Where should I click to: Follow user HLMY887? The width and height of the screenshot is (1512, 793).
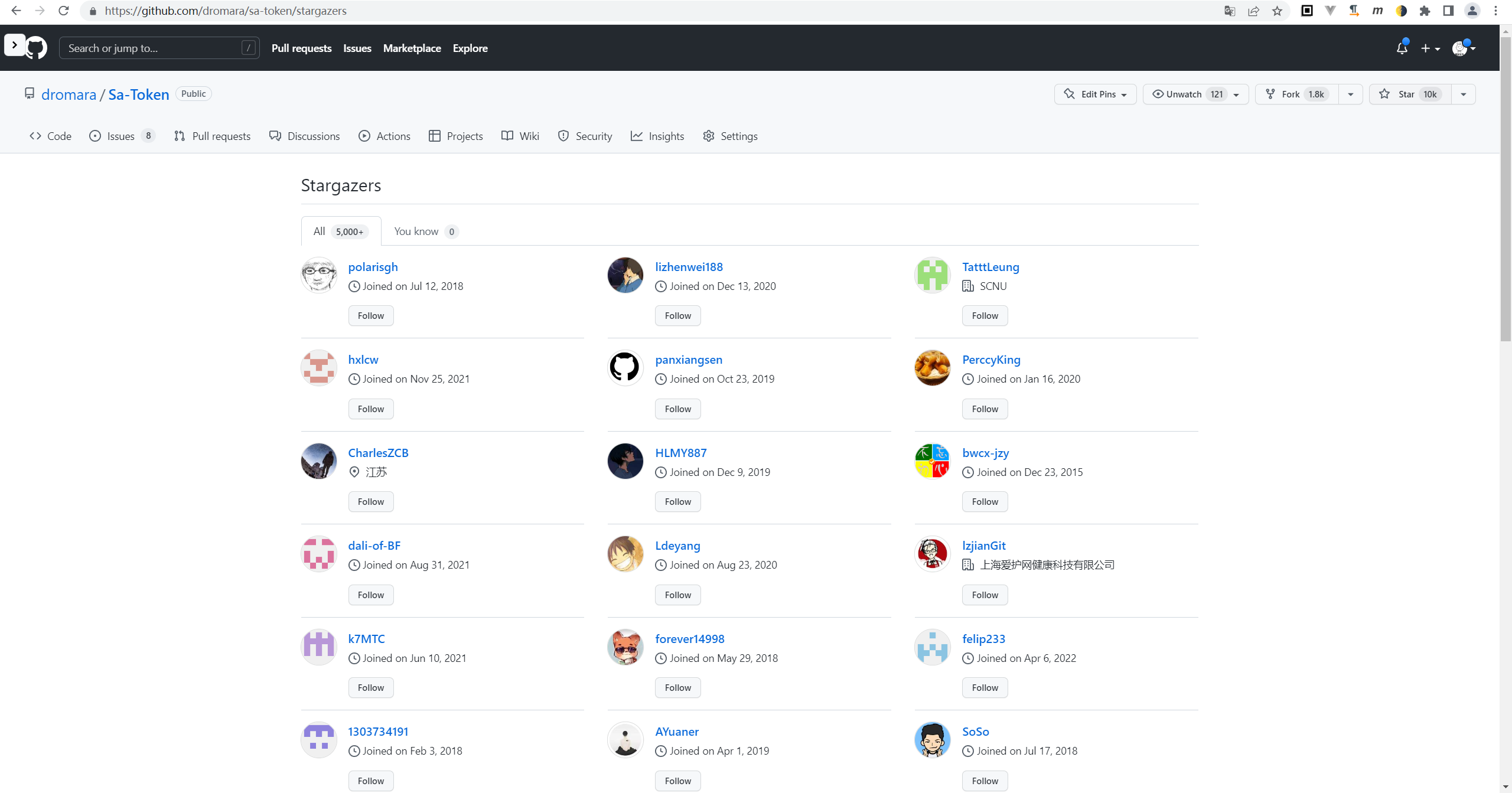[678, 502]
